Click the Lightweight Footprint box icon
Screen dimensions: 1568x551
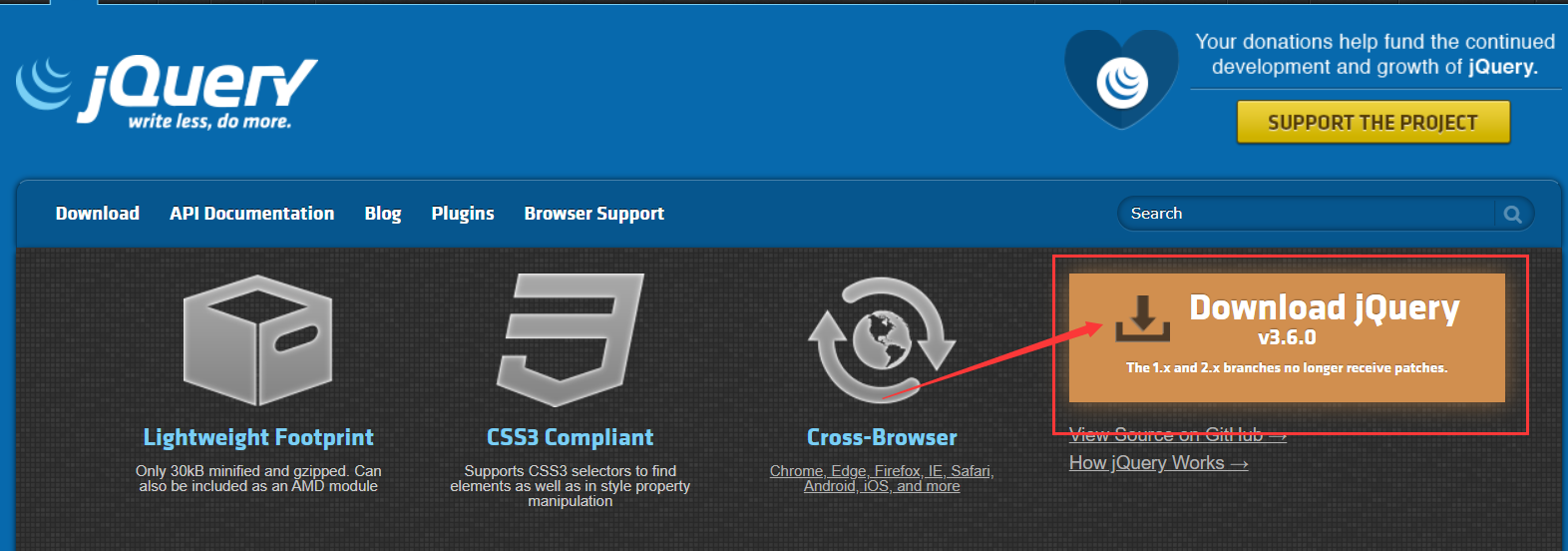[x=258, y=339]
